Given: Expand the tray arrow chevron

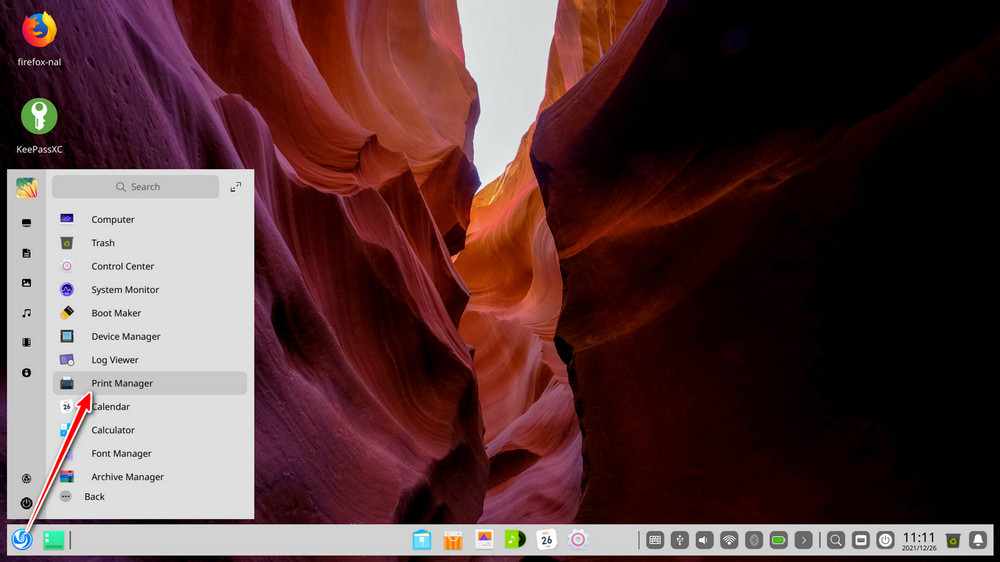Looking at the screenshot, I should click(804, 540).
